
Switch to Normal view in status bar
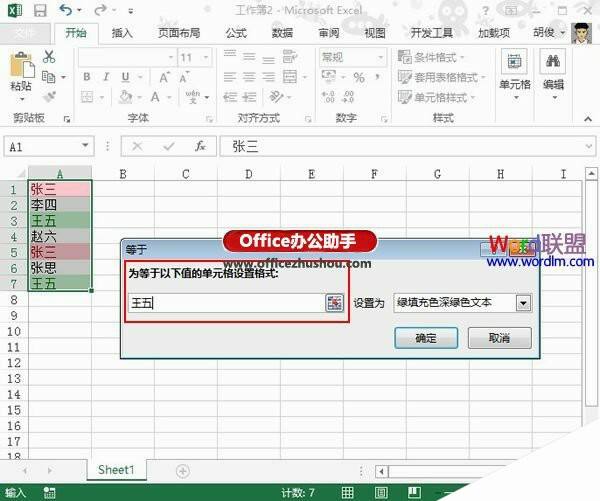pyautogui.click(x=347, y=492)
